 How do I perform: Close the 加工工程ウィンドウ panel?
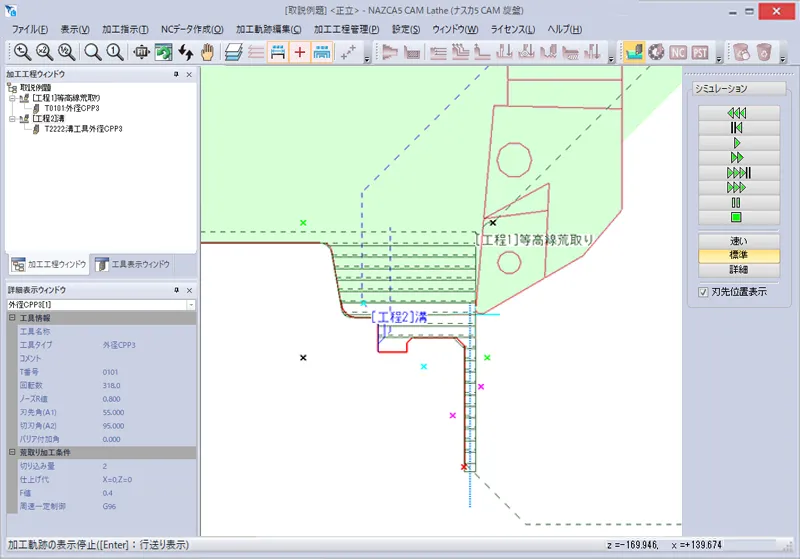pos(189,75)
